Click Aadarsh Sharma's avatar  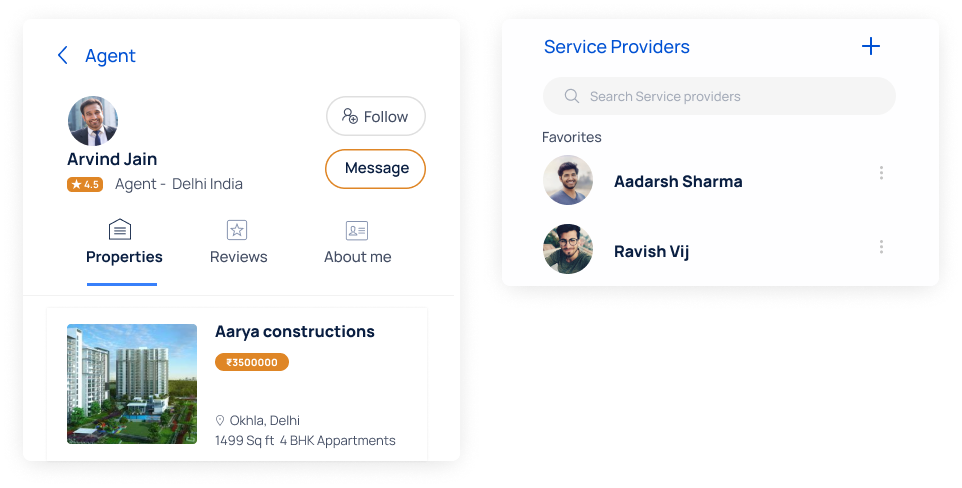(x=567, y=181)
